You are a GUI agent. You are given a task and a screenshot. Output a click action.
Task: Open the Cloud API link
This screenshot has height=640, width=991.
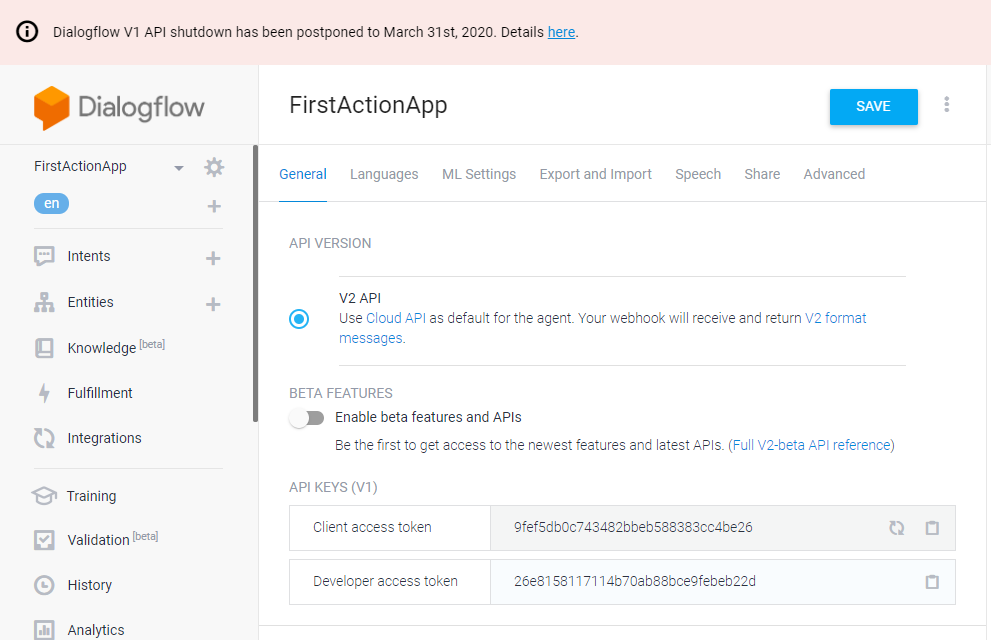396,318
